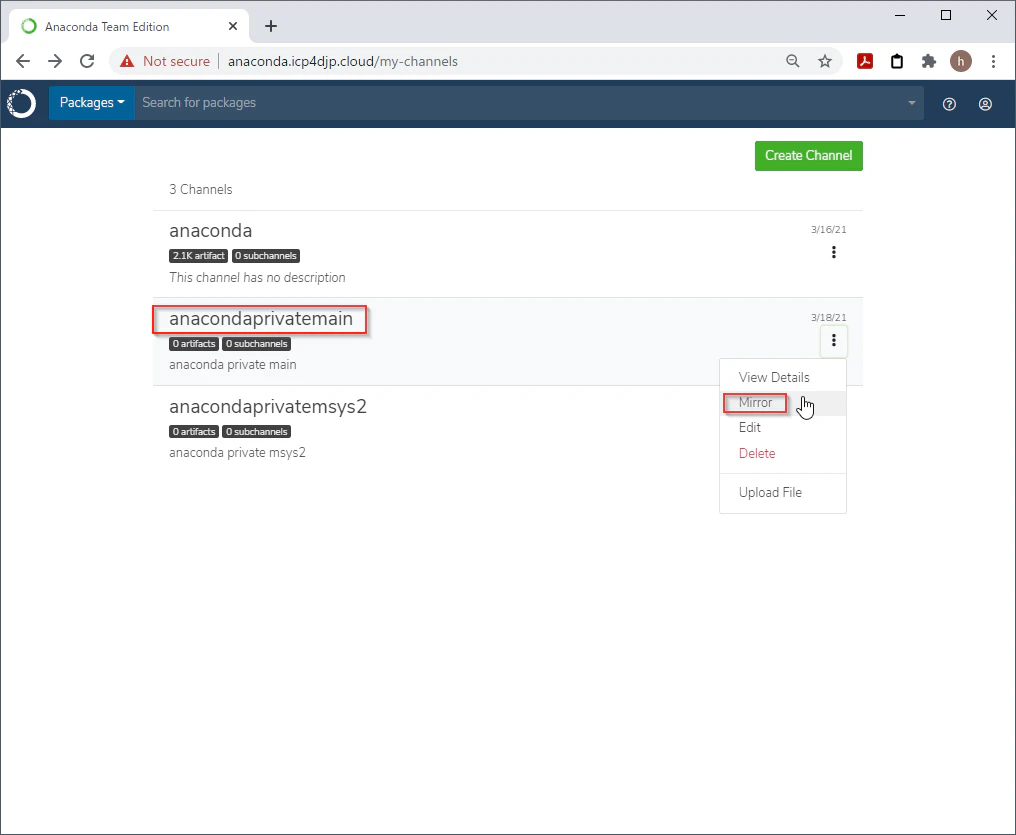
Task: Go forward in browser history
Action: 55,61
